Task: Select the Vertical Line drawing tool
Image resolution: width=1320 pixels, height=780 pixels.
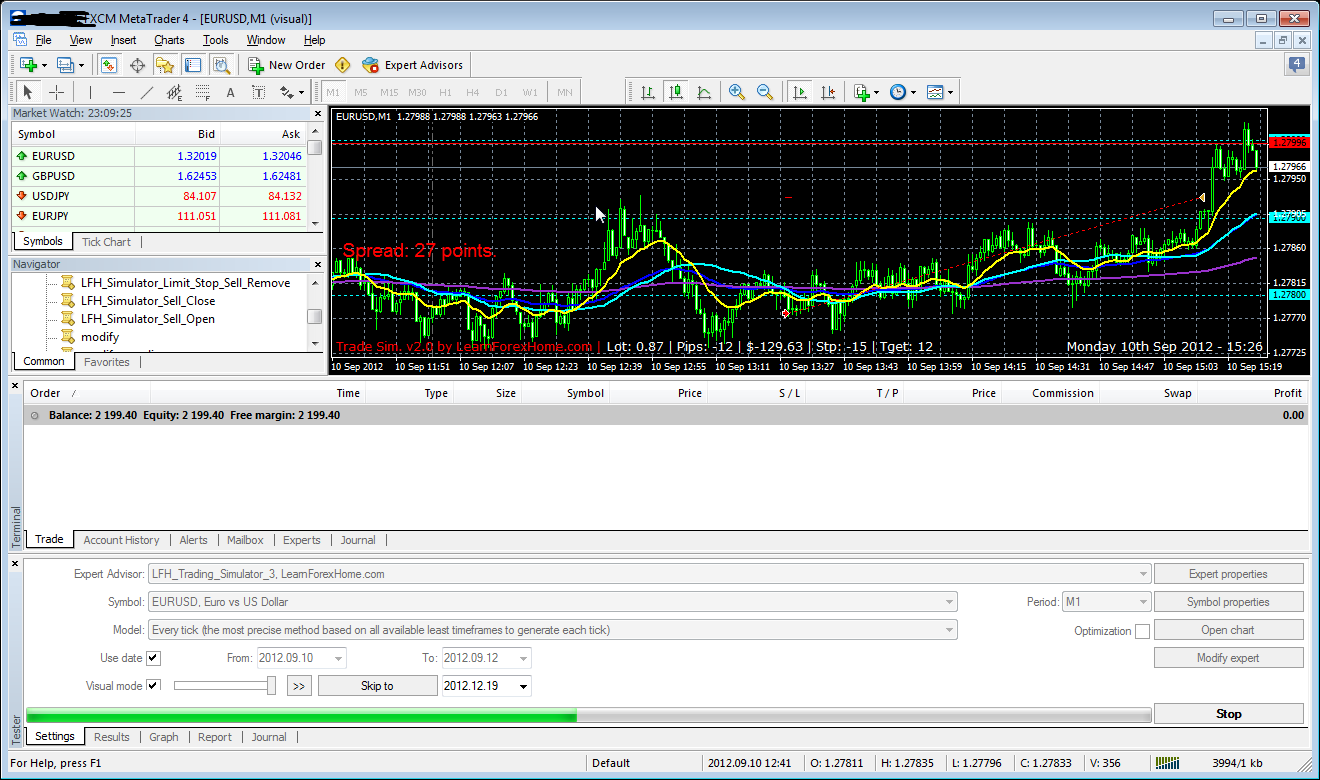Action: 90,93
